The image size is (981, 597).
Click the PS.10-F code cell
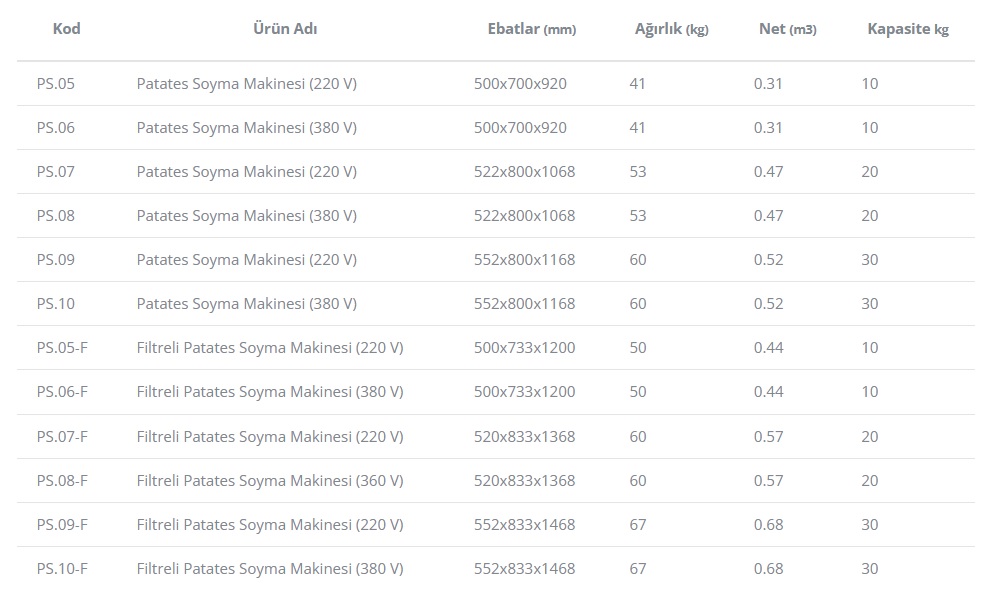[62, 569]
